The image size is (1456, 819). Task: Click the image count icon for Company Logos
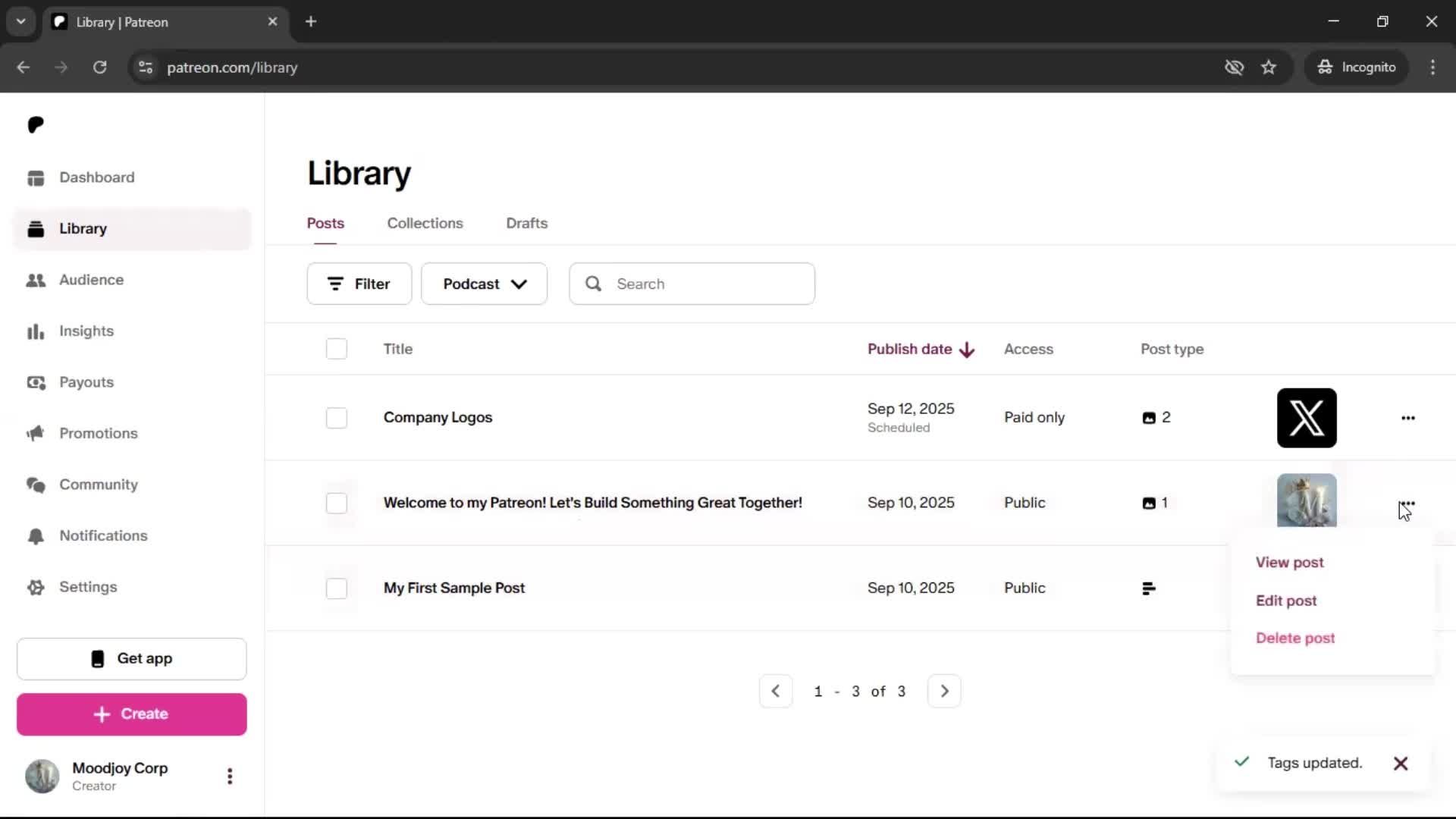click(1149, 418)
